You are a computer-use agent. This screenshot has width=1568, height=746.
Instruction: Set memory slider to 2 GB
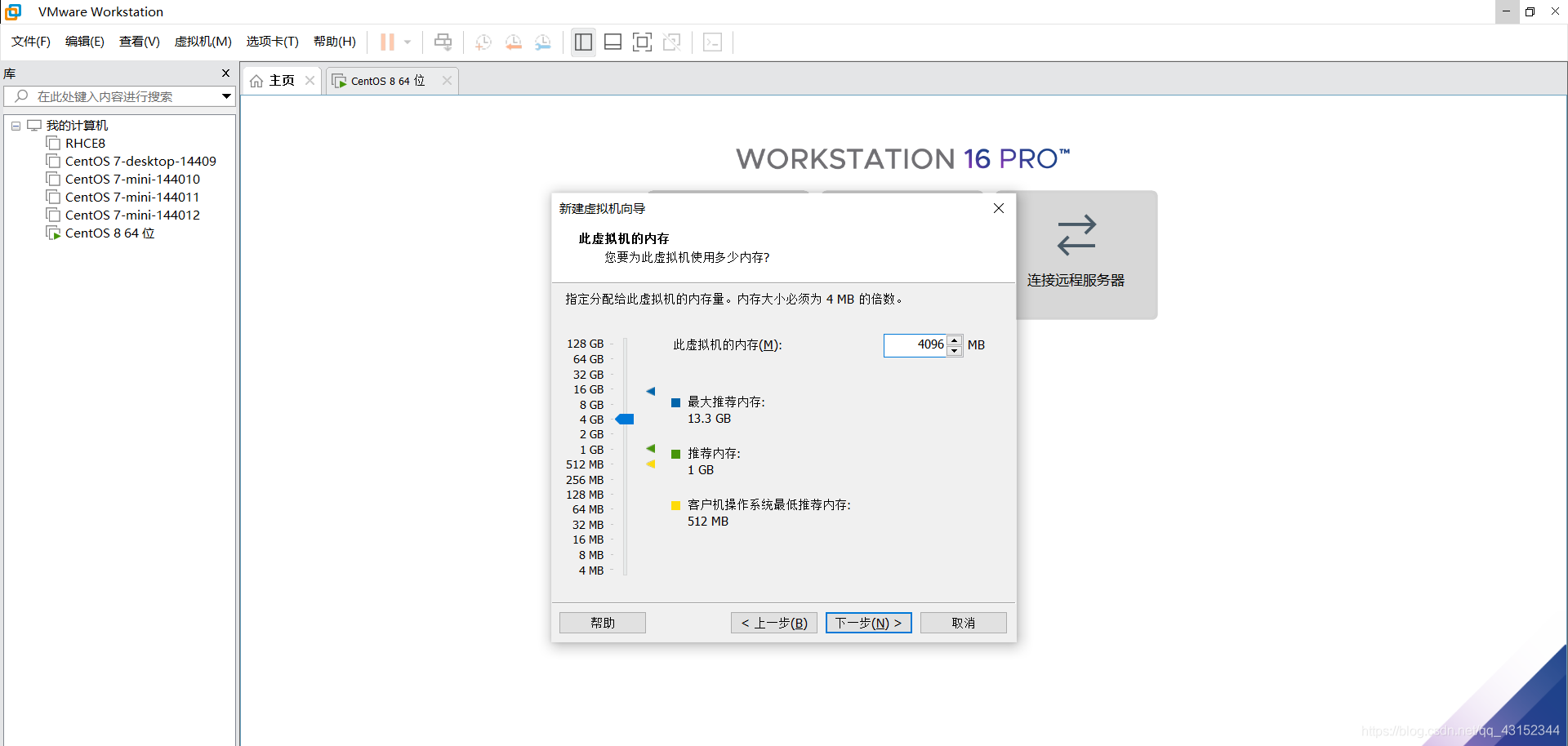[x=591, y=435]
